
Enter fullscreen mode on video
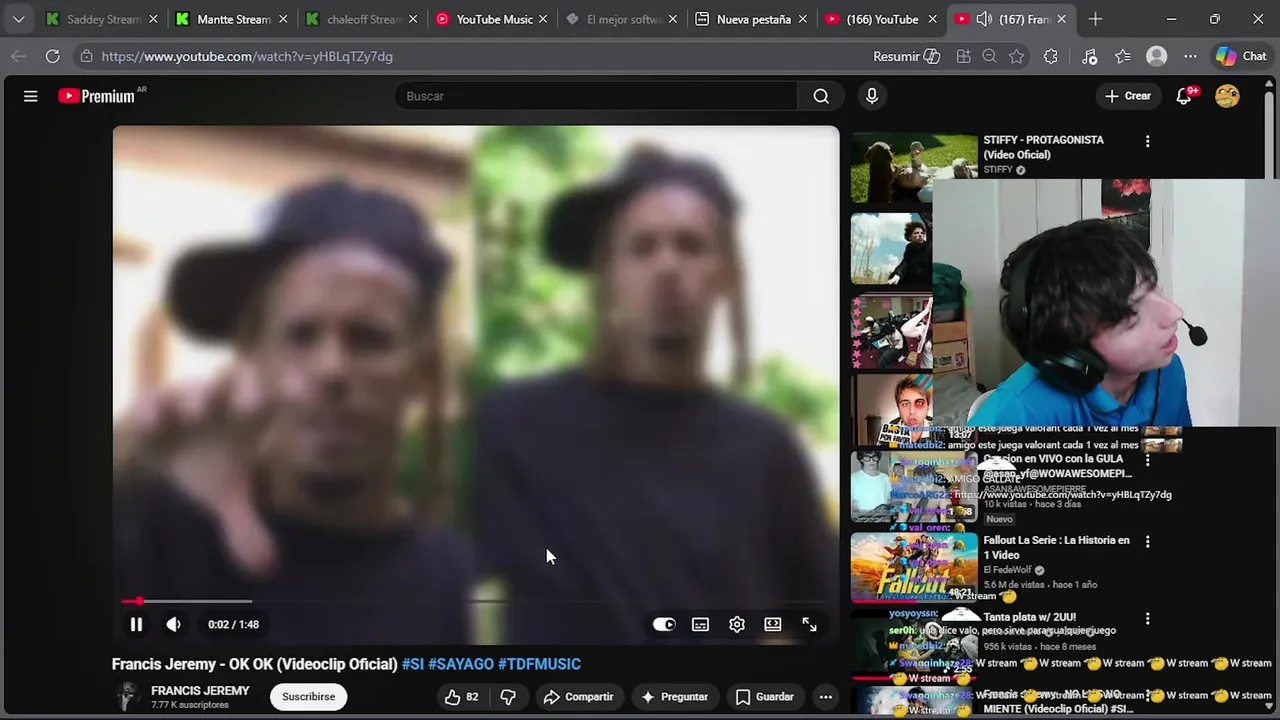click(809, 624)
